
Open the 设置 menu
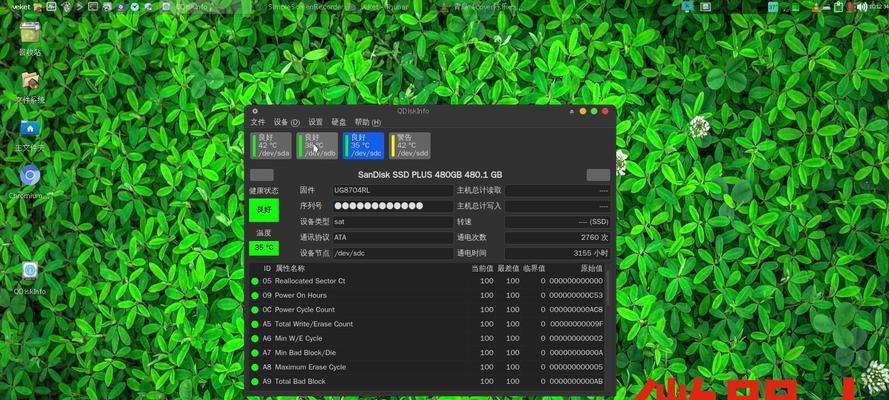[316, 122]
